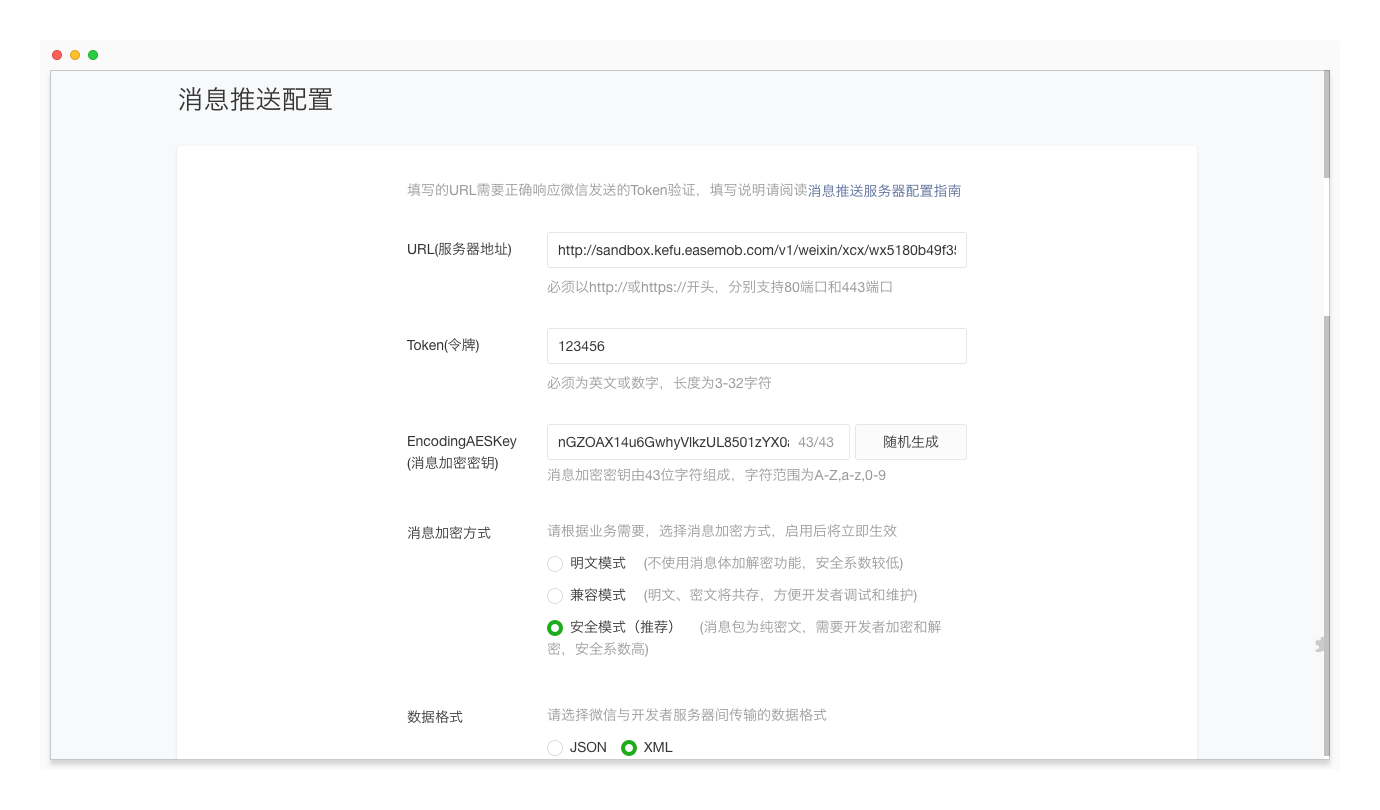Choose XML data format
This screenshot has height=810, width=1380.
[x=629, y=747]
